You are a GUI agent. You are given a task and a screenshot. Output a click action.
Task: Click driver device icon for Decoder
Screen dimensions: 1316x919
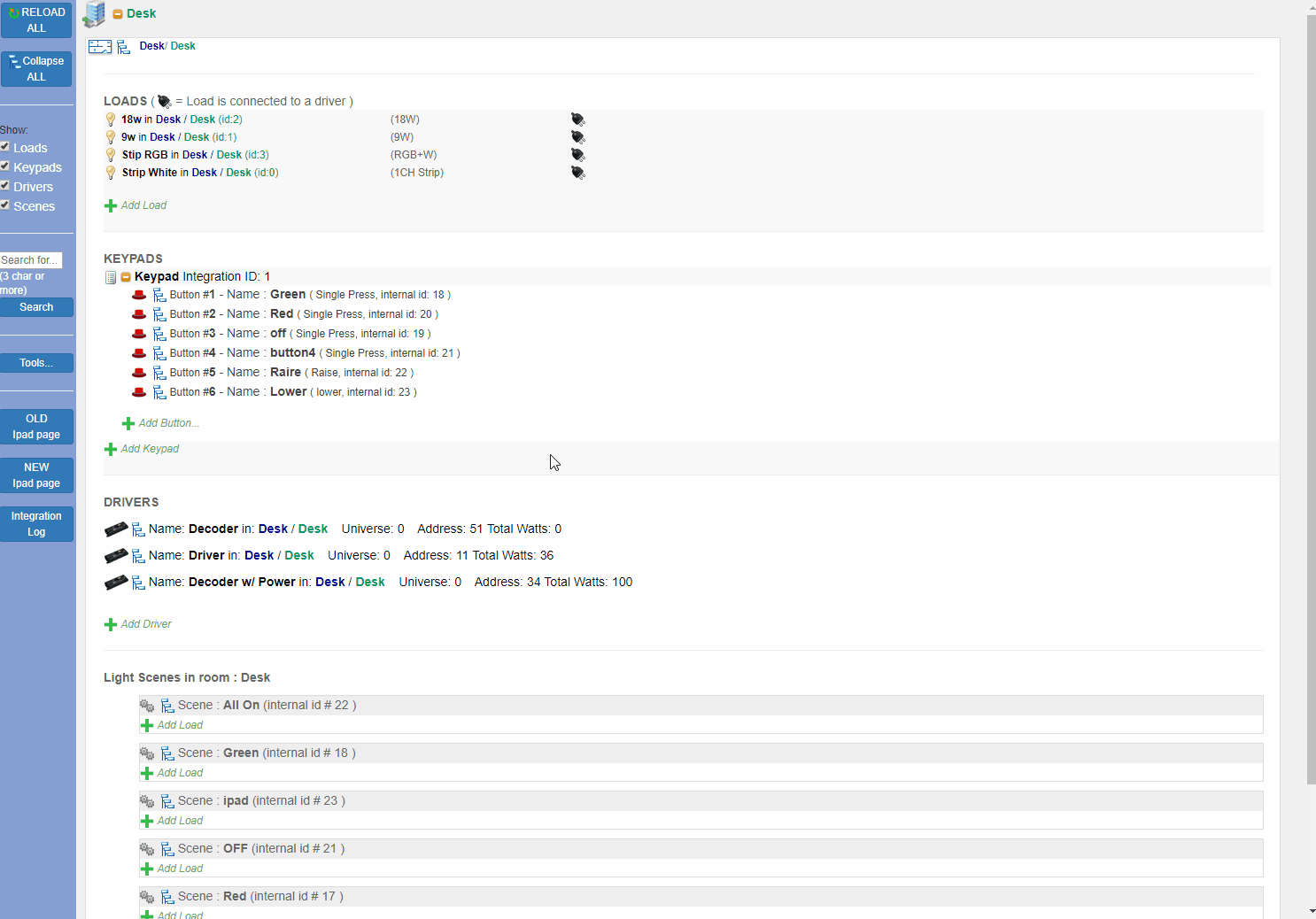[116, 529]
